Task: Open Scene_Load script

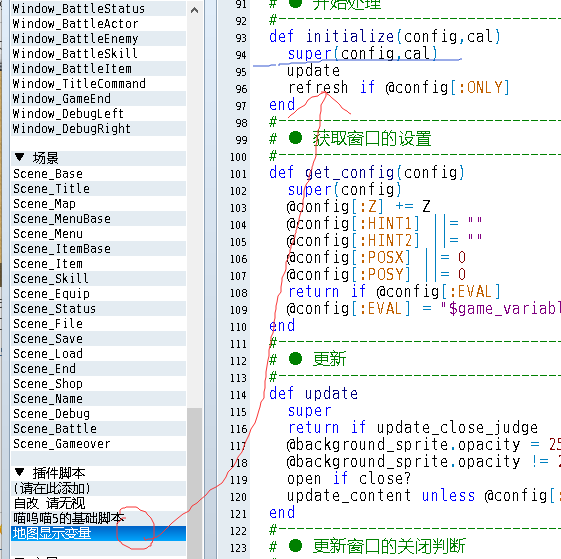Action: point(99,354)
